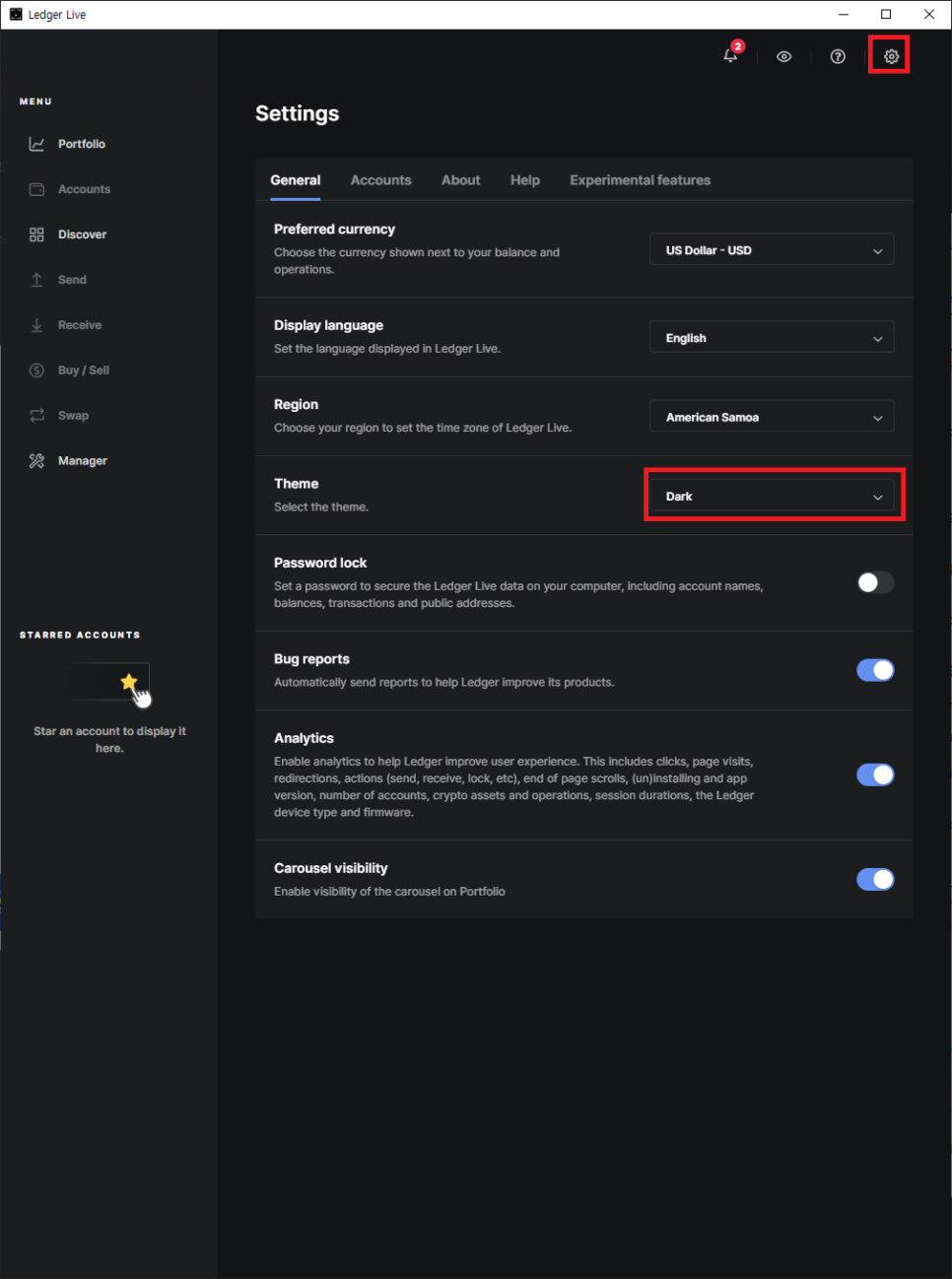952x1279 pixels.
Task: Enable the Password lock switch
Action: pos(875,582)
